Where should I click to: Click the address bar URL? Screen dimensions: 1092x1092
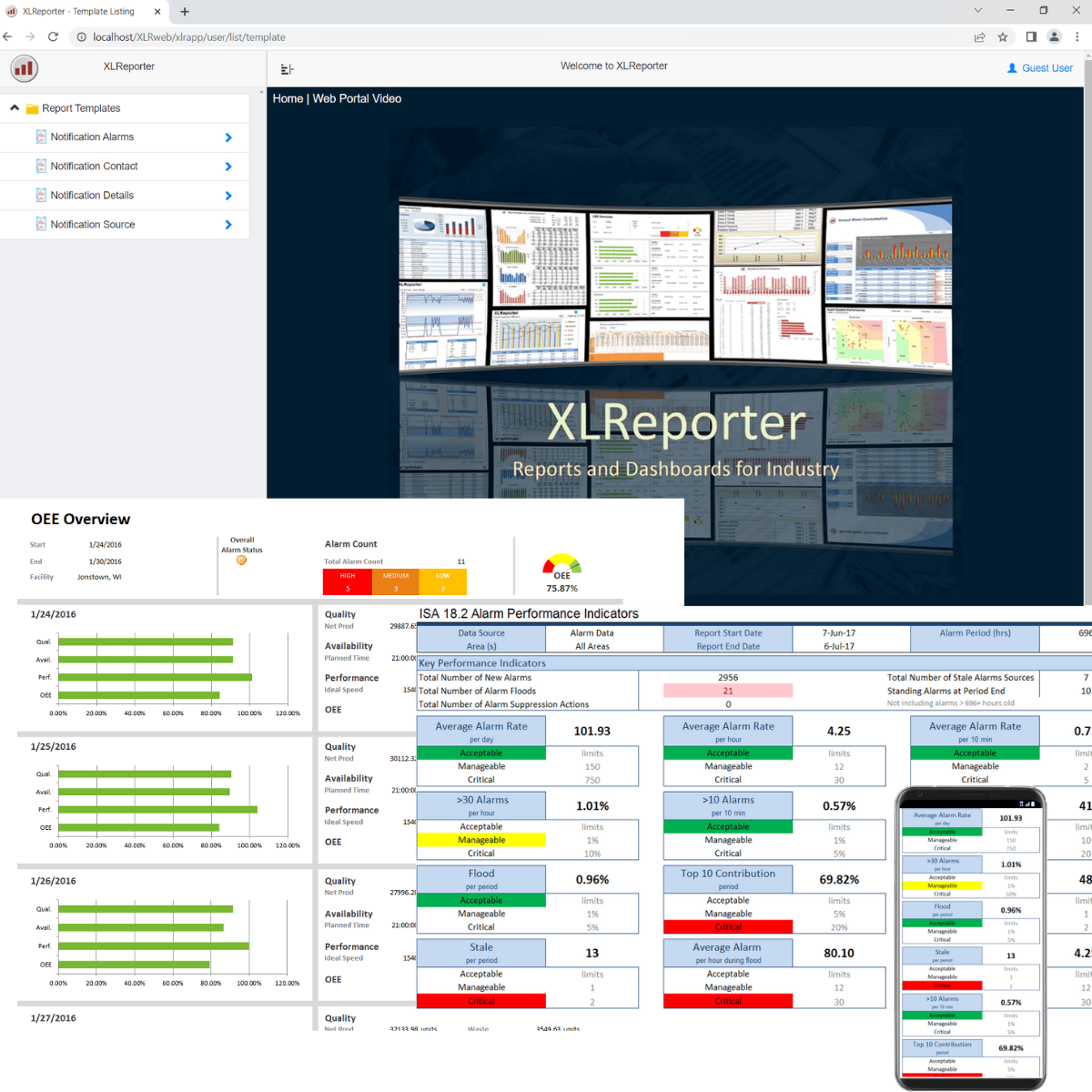click(x=189, y=37)
